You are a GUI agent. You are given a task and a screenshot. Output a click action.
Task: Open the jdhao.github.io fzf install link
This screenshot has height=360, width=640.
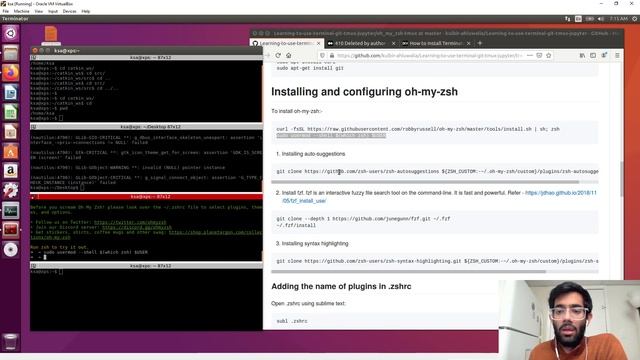pos(439,197)
